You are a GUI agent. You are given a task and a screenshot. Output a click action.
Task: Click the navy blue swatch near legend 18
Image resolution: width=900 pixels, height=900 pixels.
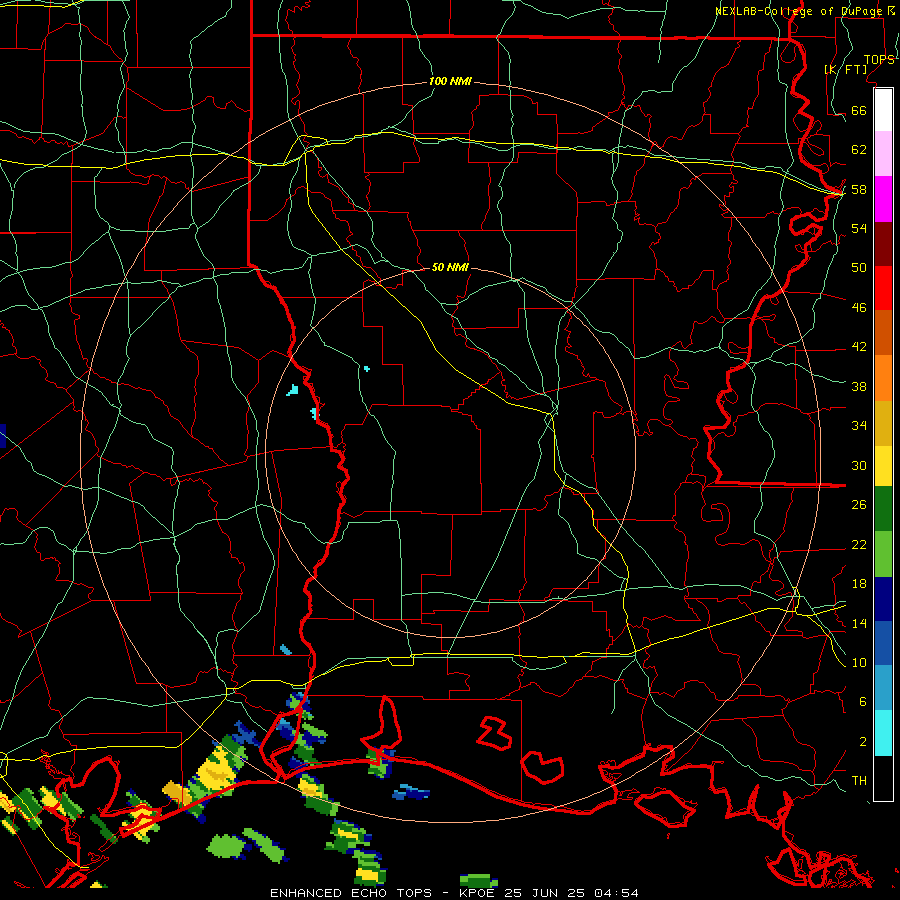click(x=883, y=599)
